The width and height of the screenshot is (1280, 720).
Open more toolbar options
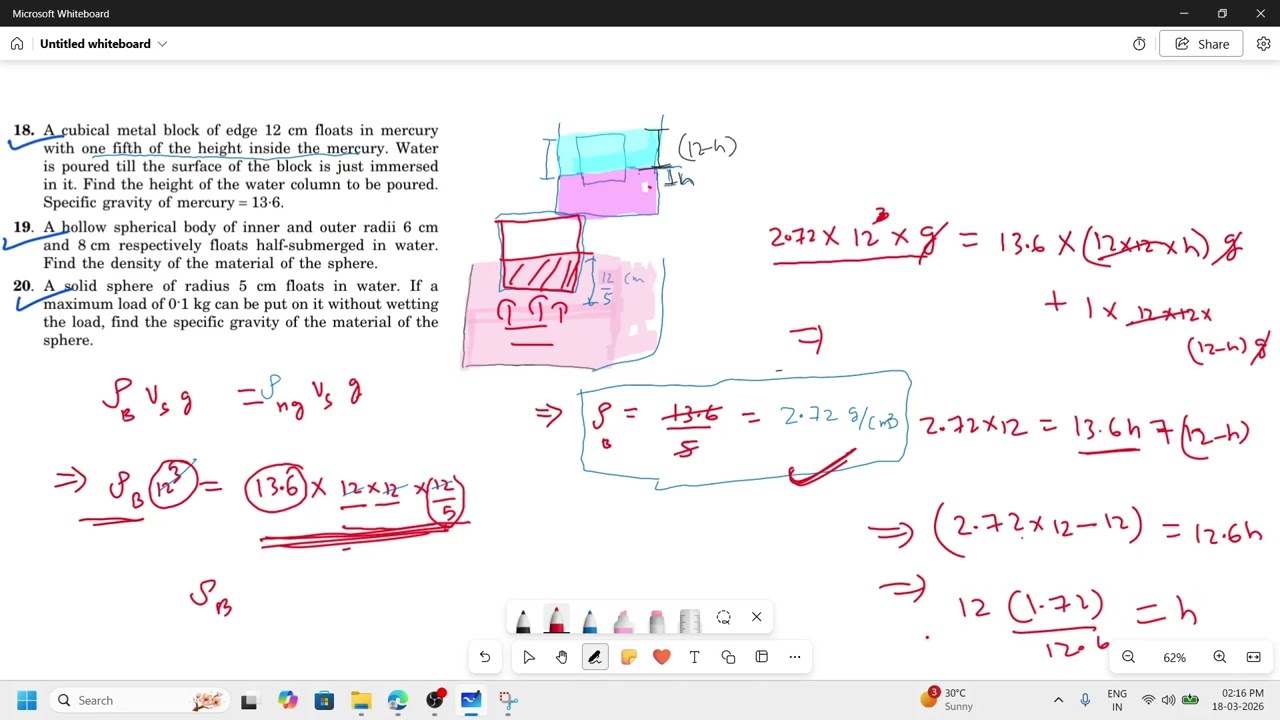(x=794, y=657)
